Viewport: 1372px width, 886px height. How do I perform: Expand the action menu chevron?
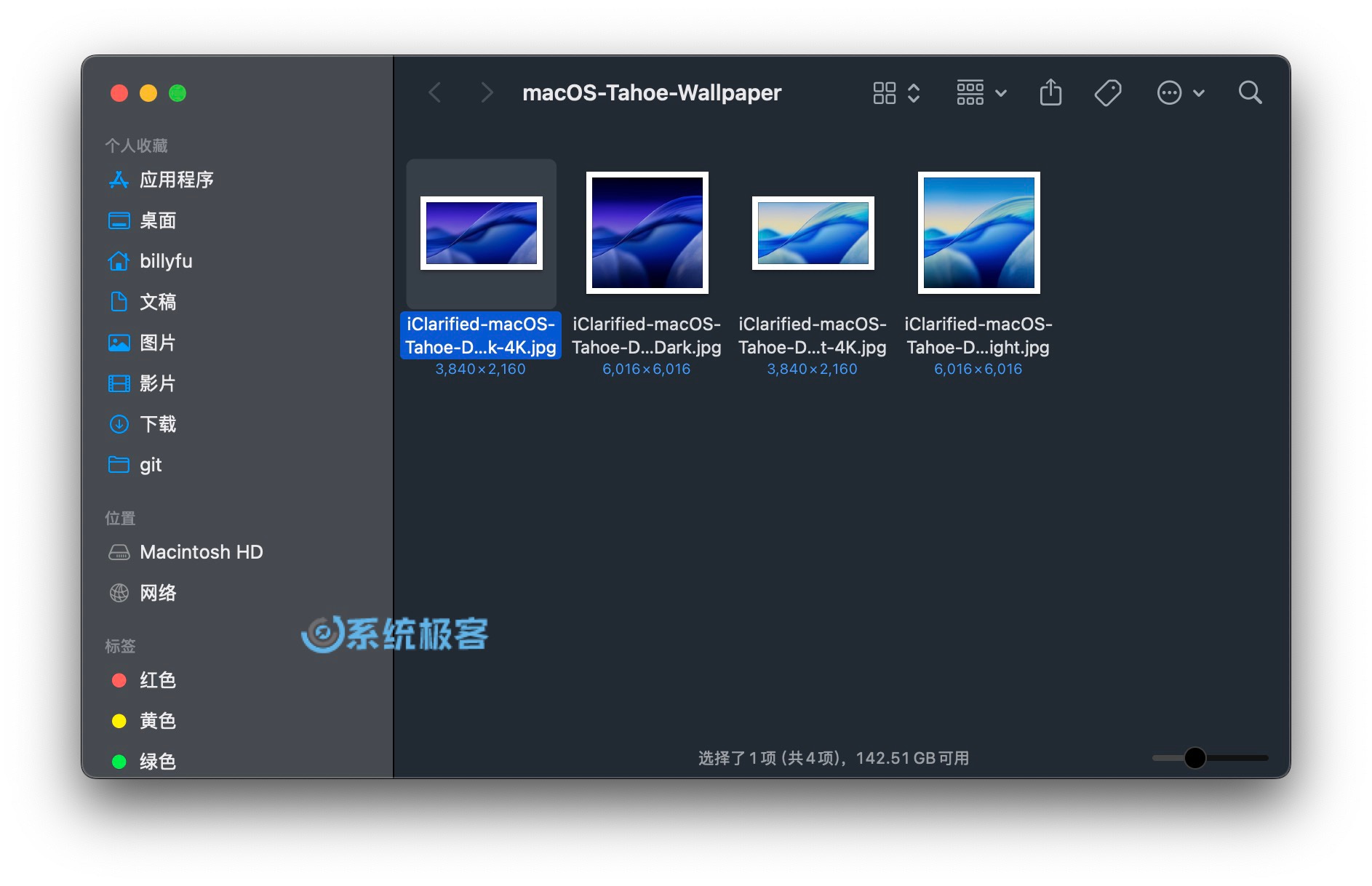tap(1199, 93)
